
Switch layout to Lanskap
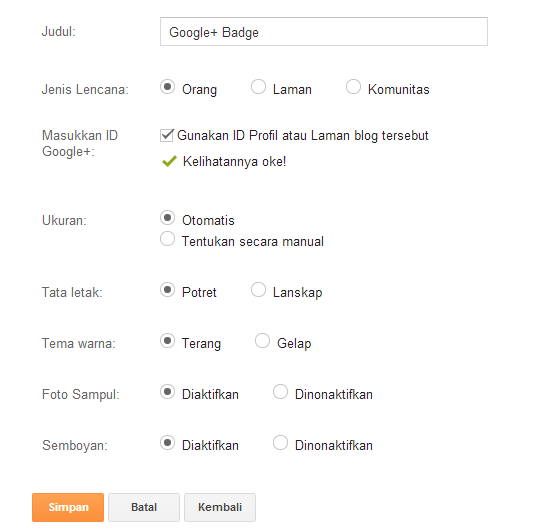point(258,290)
